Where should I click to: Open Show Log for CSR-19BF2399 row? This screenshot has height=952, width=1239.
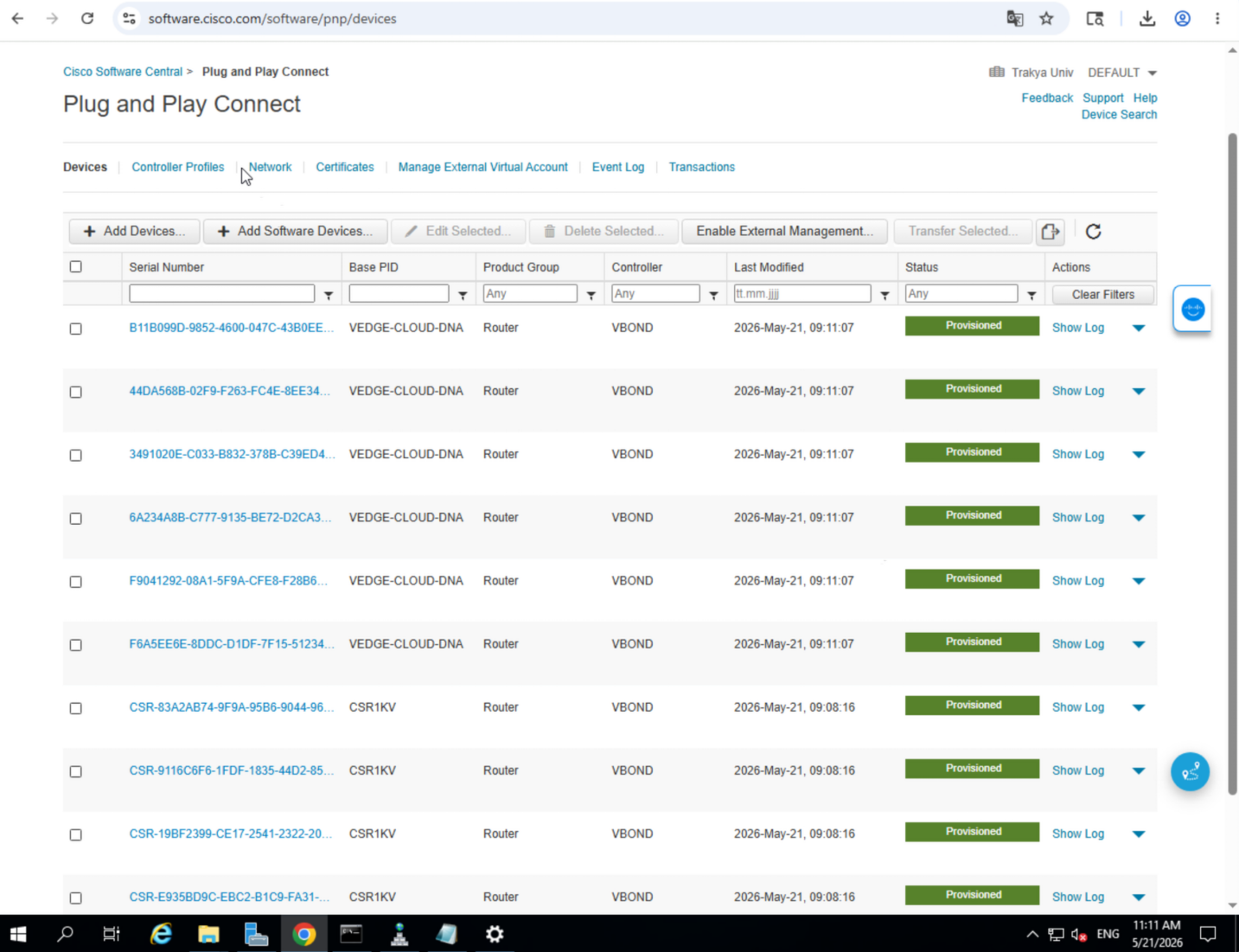tap(1078, 834)
